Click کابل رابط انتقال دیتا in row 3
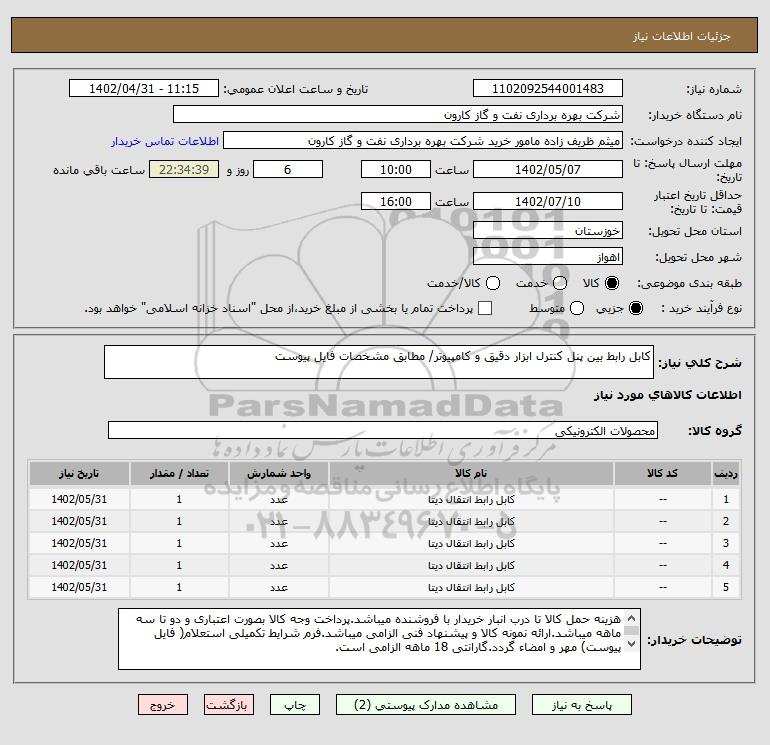This screenshot has width=770, height=745. [x=471, y=544]
